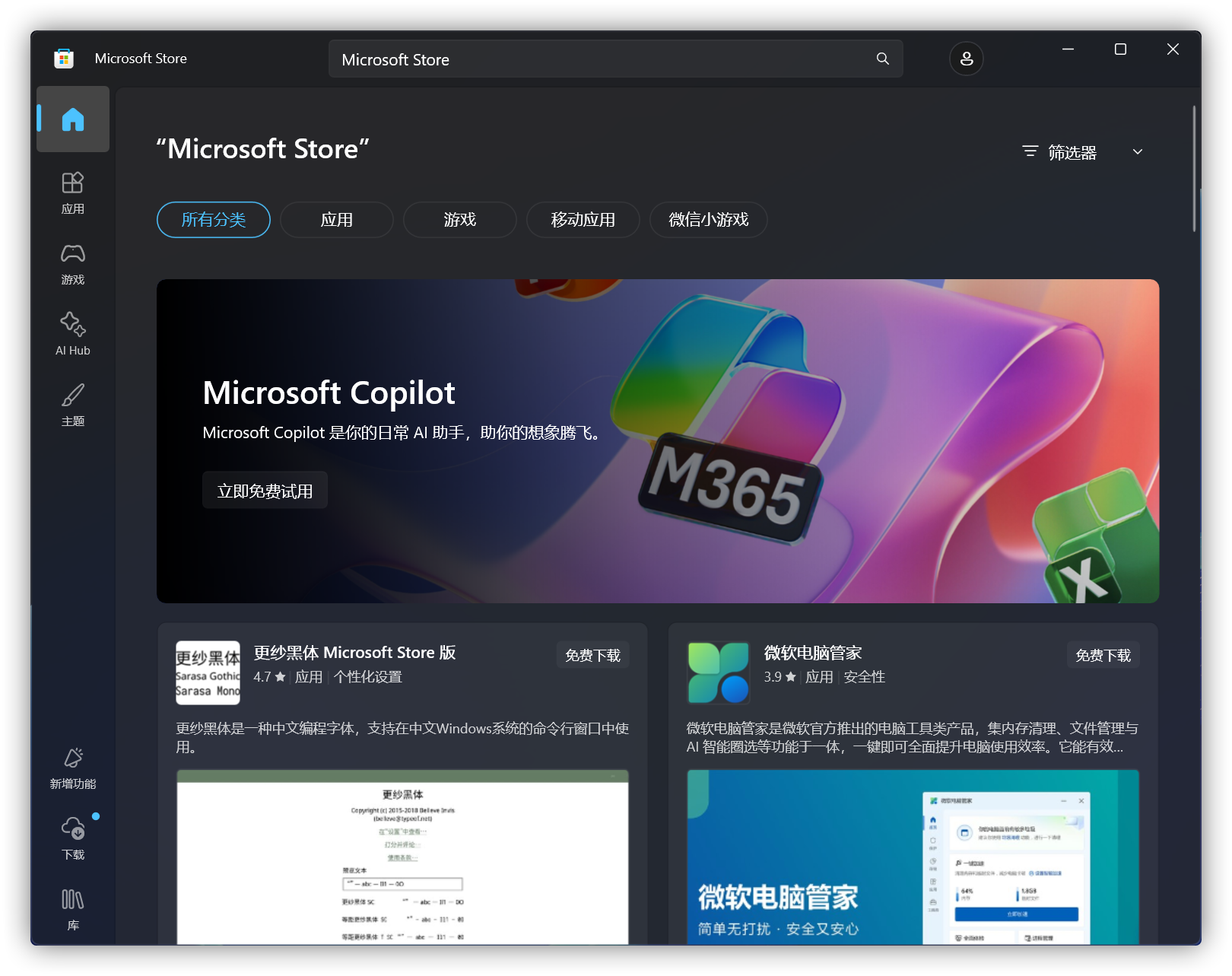Open the 下载 (Downloads) page
Viewport: 1232px width, 976px height.
(x=73, y=838)
